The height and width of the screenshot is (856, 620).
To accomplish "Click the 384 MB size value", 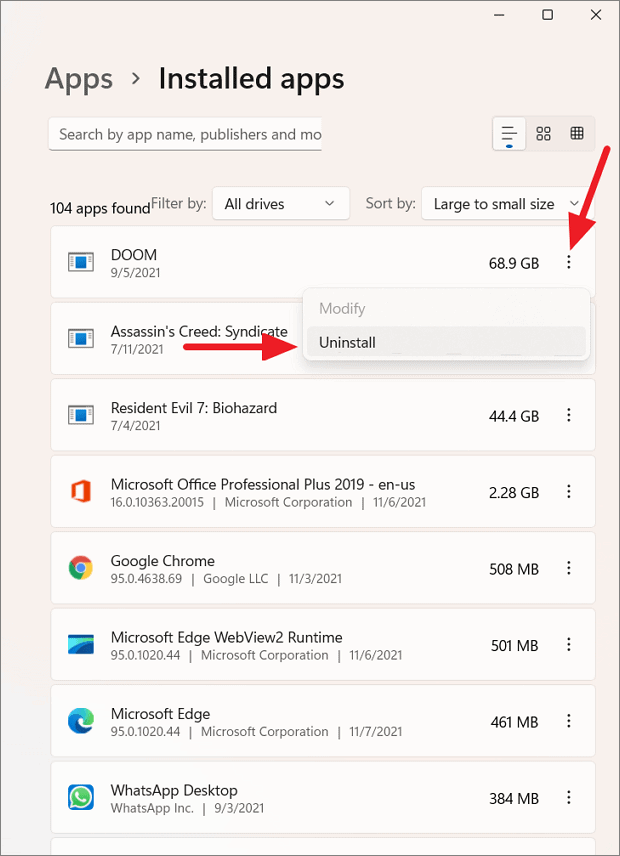I will click(x=514, y=798).
